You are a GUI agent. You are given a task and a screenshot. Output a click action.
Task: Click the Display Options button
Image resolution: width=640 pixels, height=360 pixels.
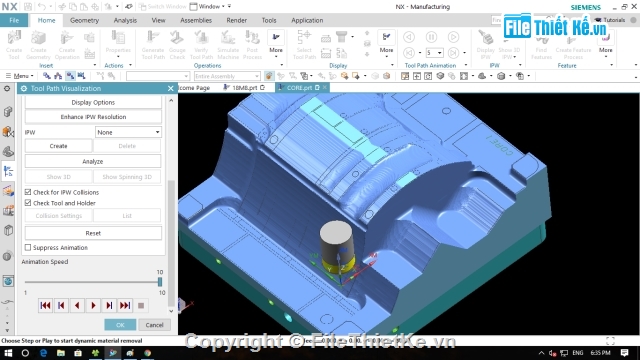[93, 102]
